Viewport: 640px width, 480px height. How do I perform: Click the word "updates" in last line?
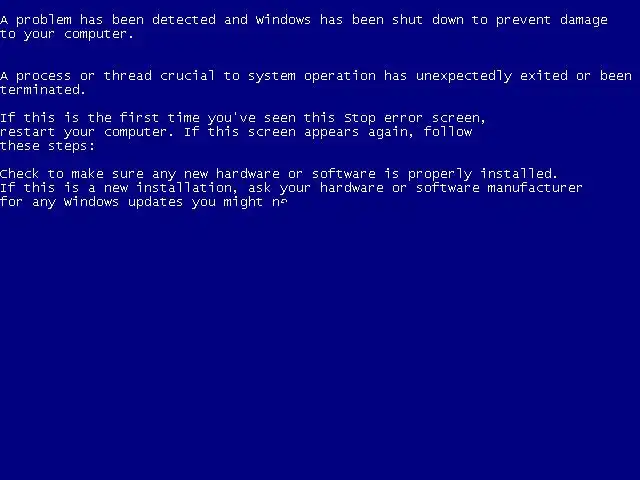[155, 203]
